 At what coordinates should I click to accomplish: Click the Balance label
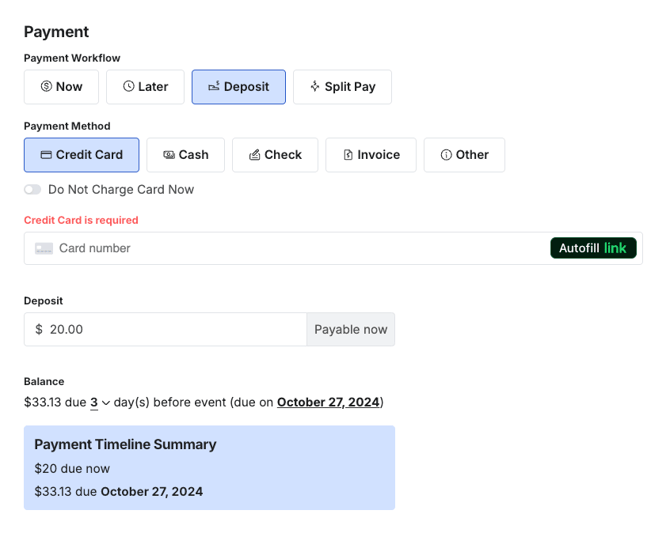click(x=44, y=381)
